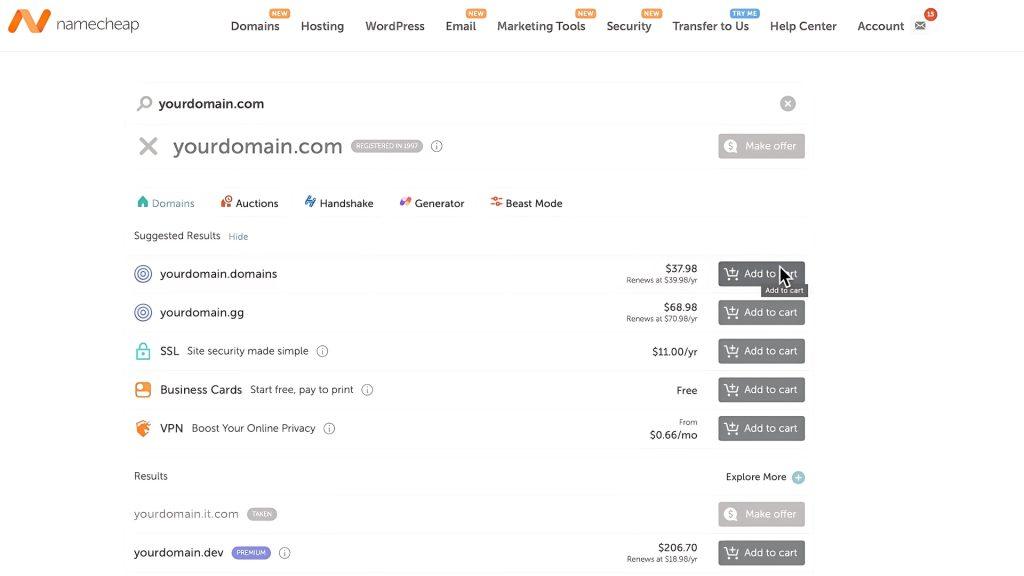Open the Email navigation menu
The image size is (1024, 576).
(460, 26)
